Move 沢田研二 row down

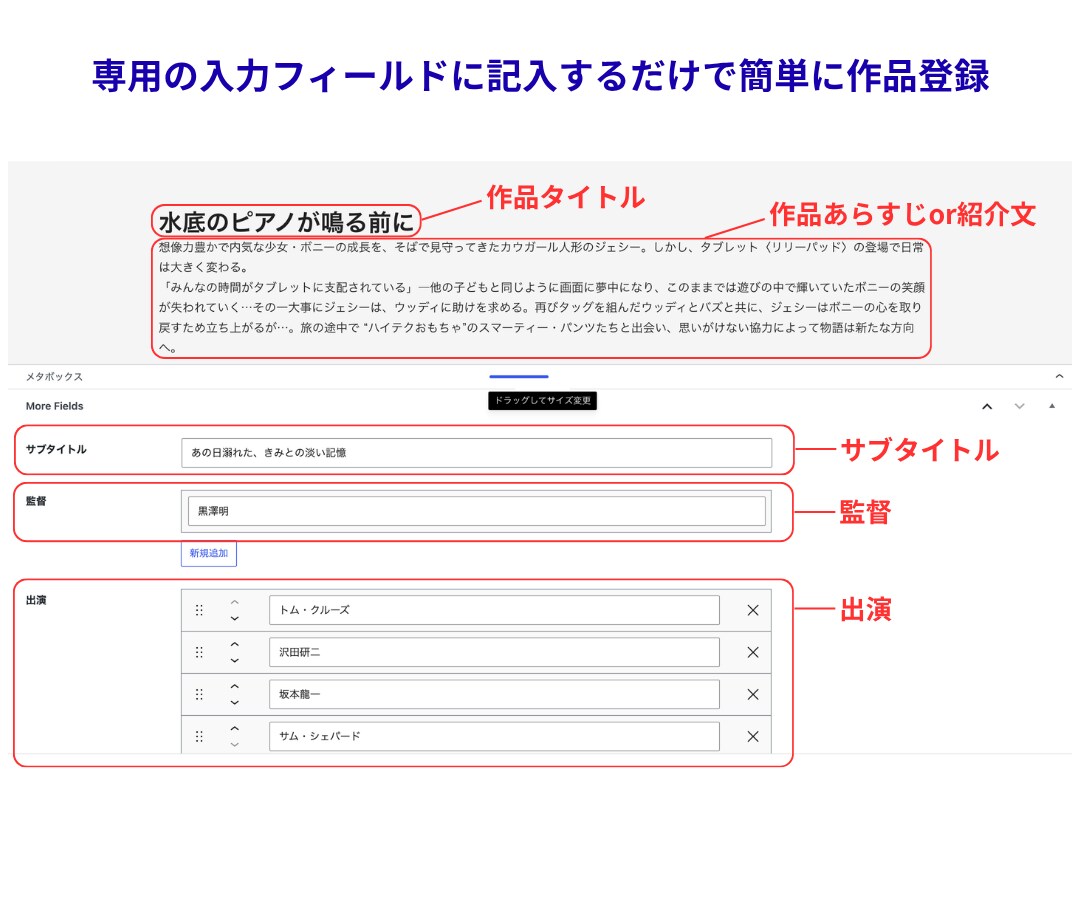(235, 660)
